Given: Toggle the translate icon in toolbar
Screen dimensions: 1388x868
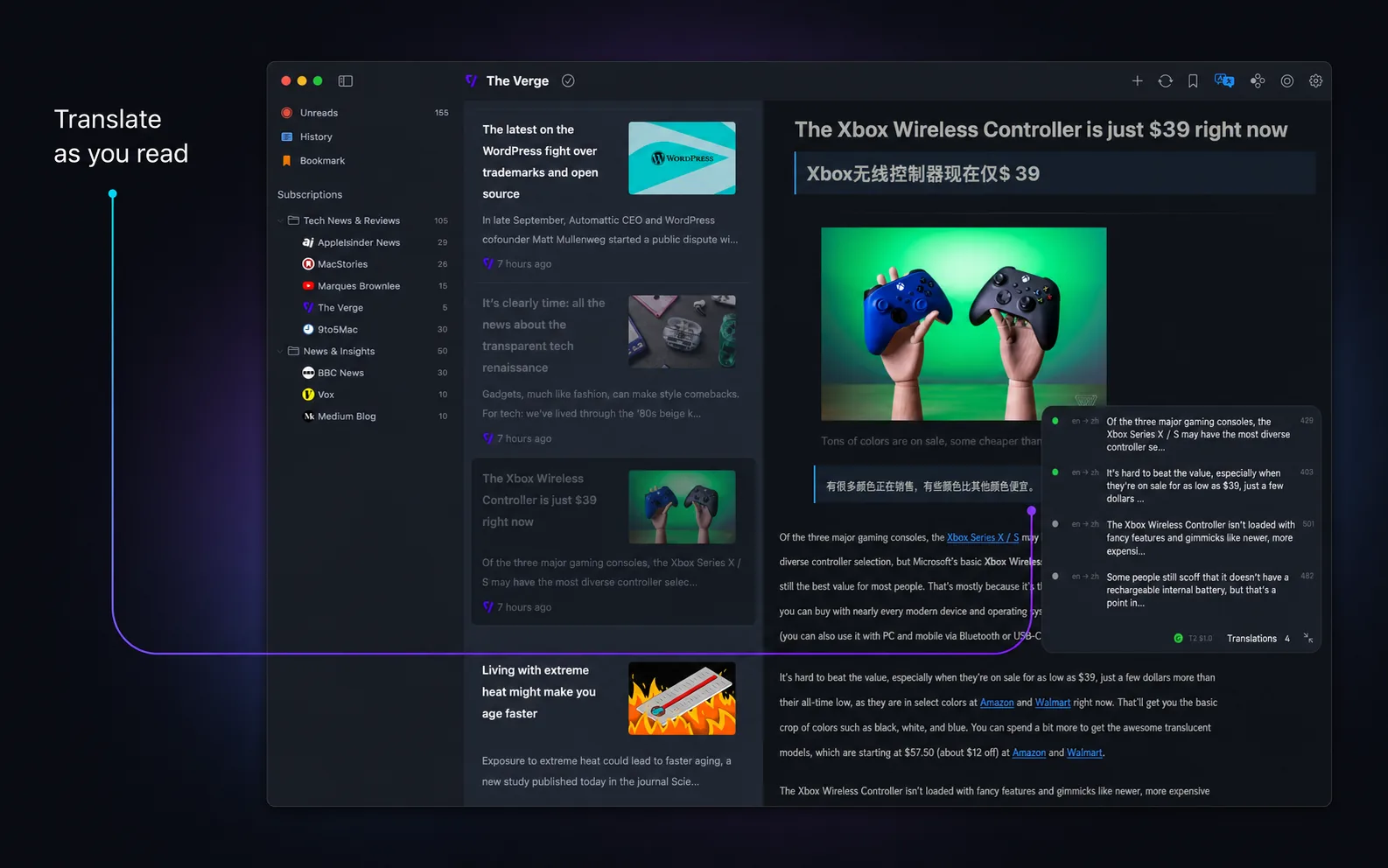Looking at the screenshot, I should tap(1224, 80).
